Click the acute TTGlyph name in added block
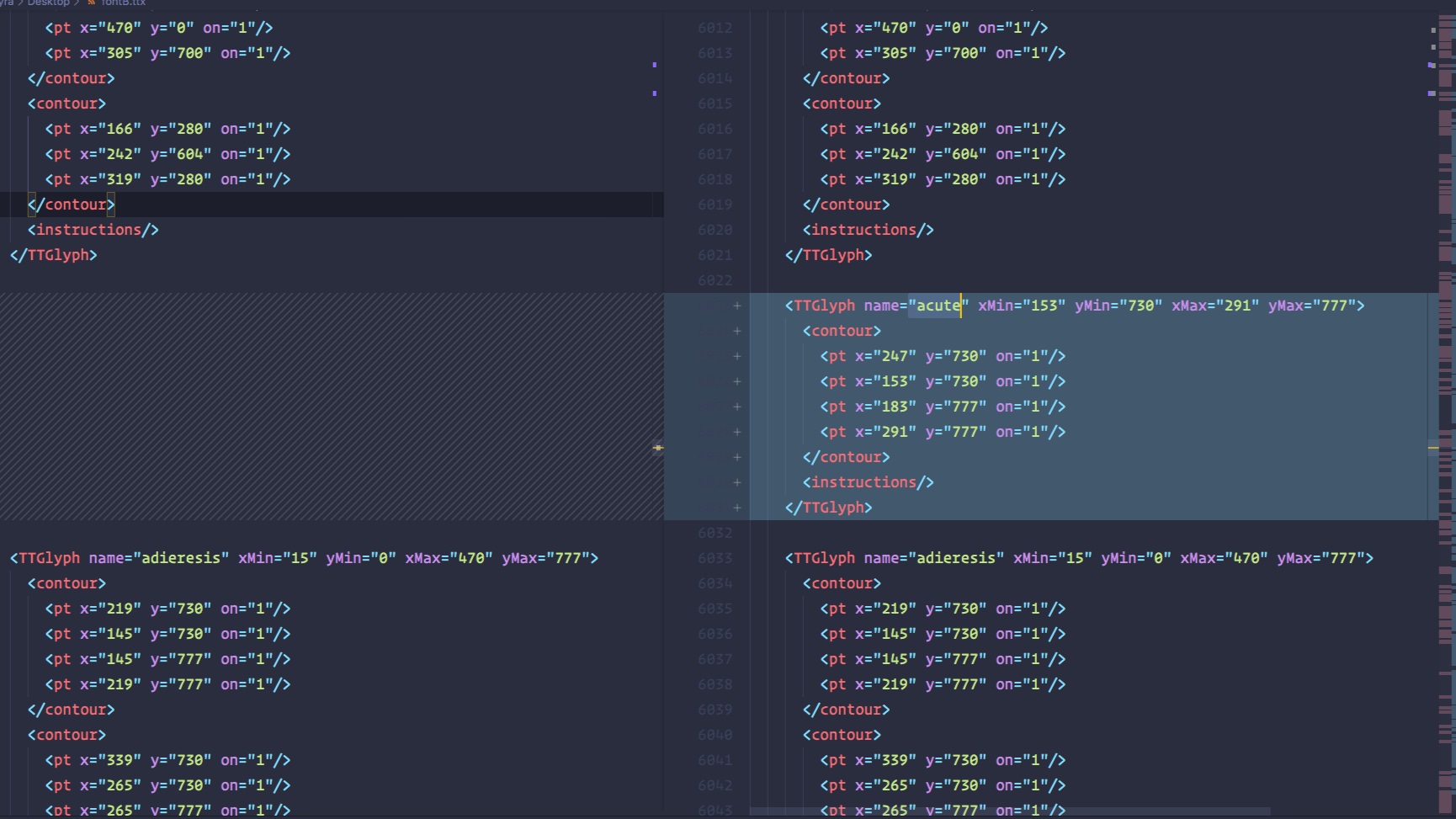 (938, 306)
